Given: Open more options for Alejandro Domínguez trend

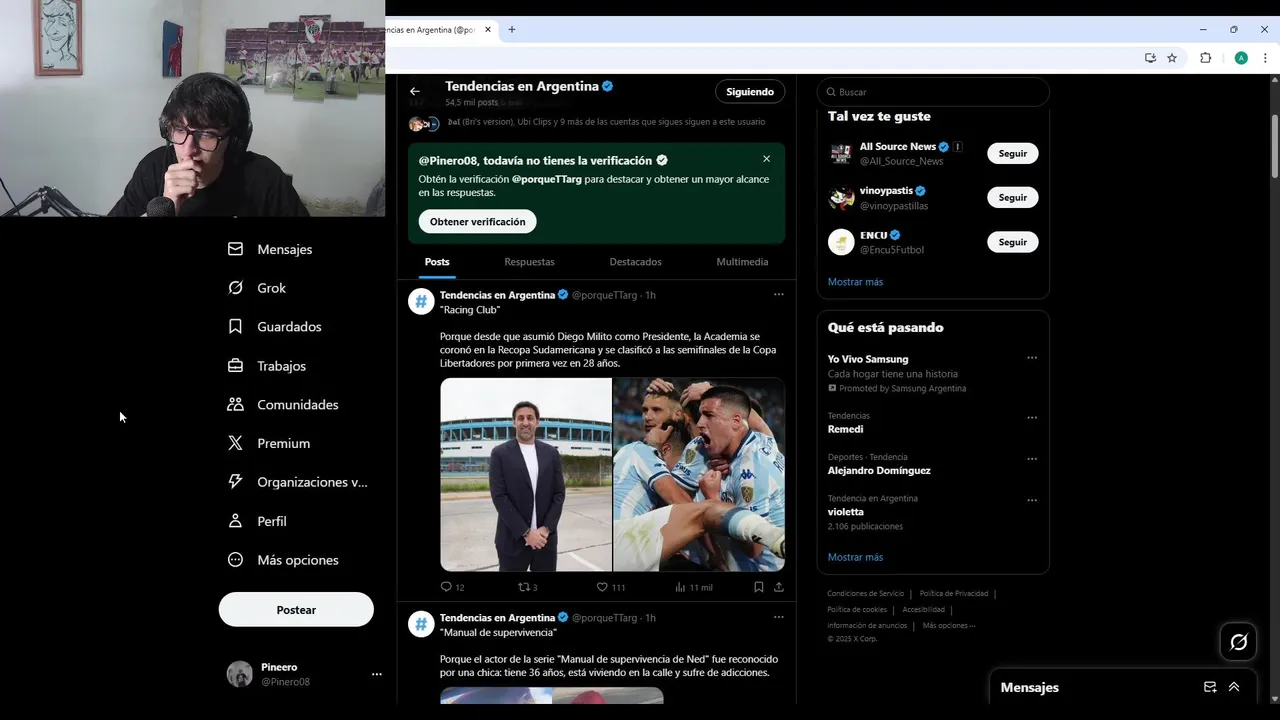Looking at the screenshot, I should (x=1032, y=459).
